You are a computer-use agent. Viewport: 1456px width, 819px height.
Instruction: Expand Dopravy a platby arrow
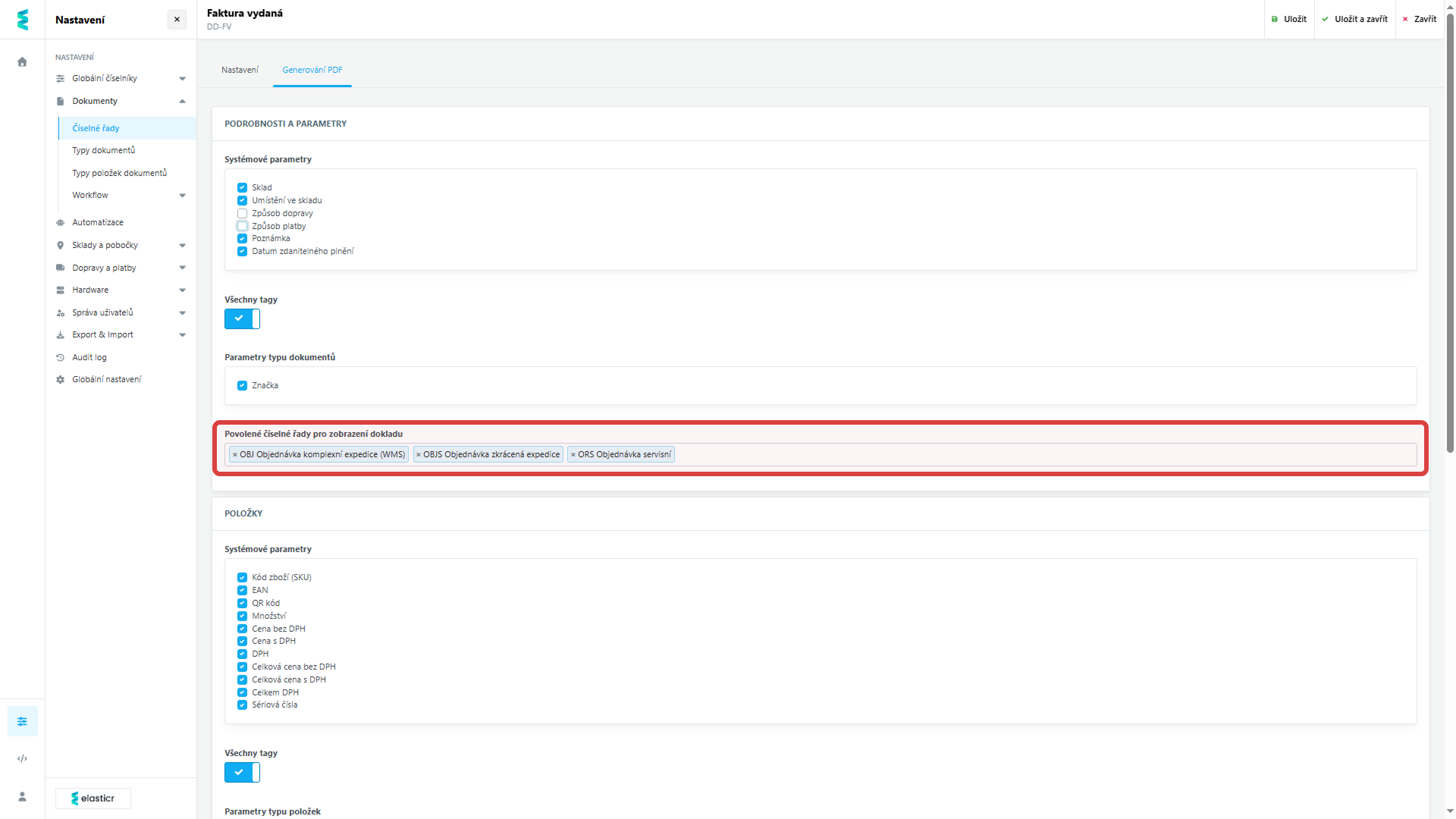tap(182, 268)
